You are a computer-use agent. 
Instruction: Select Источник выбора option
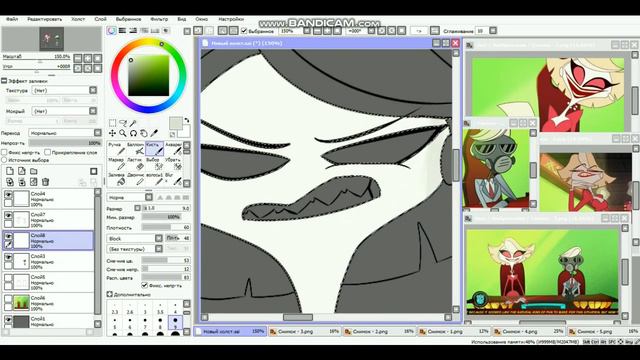click(x=4, y=160)
